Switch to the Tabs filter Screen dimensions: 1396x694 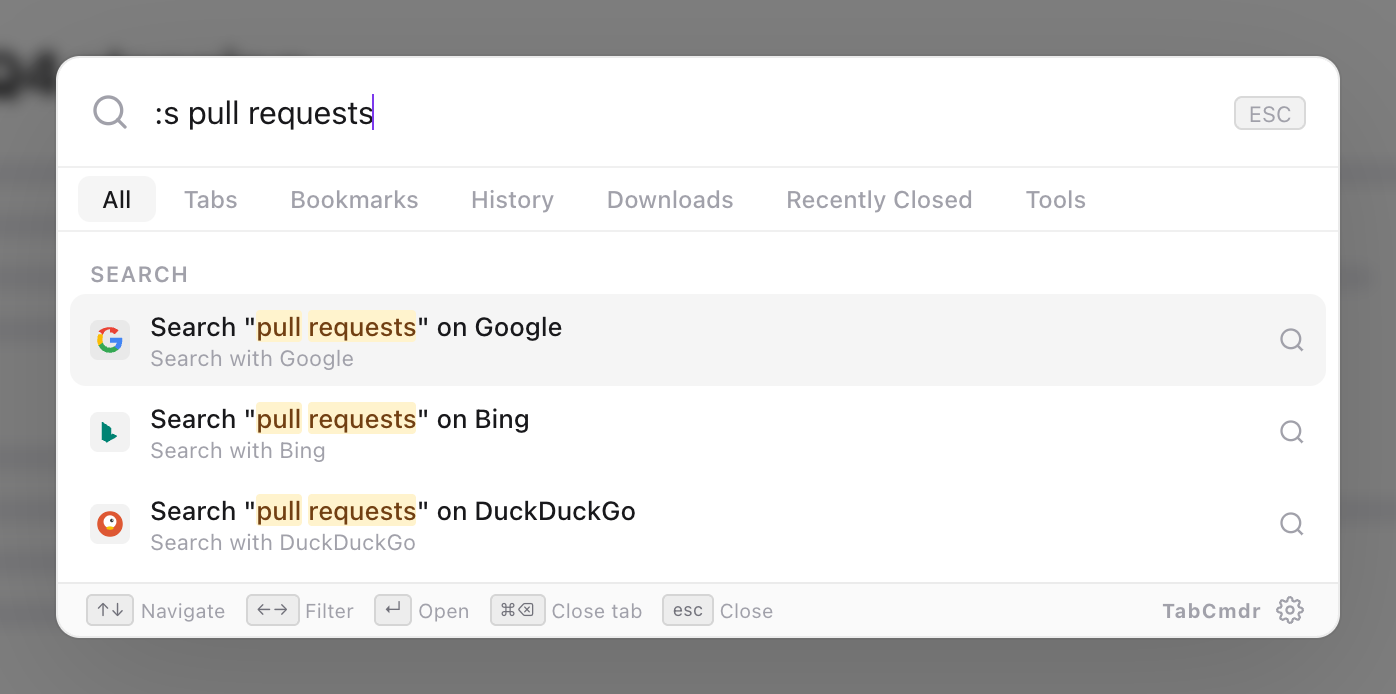click(x=211, y=199)
